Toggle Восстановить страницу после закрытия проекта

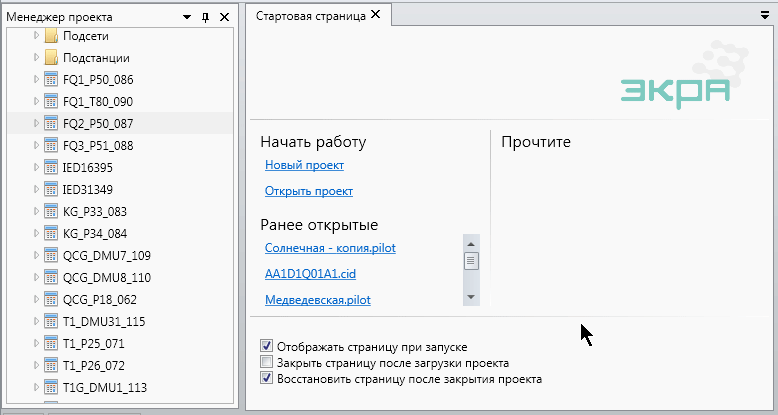[266, 378]
